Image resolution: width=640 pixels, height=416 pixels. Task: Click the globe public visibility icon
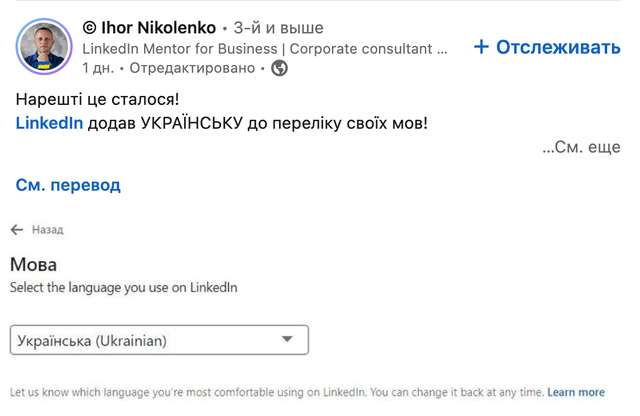coord(280,68)
